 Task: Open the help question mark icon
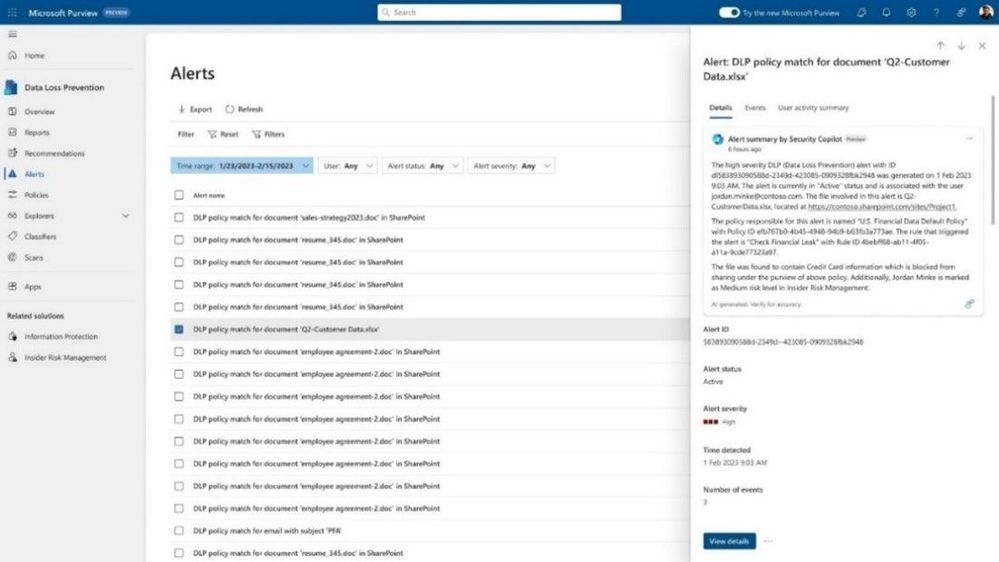point(936,12)
